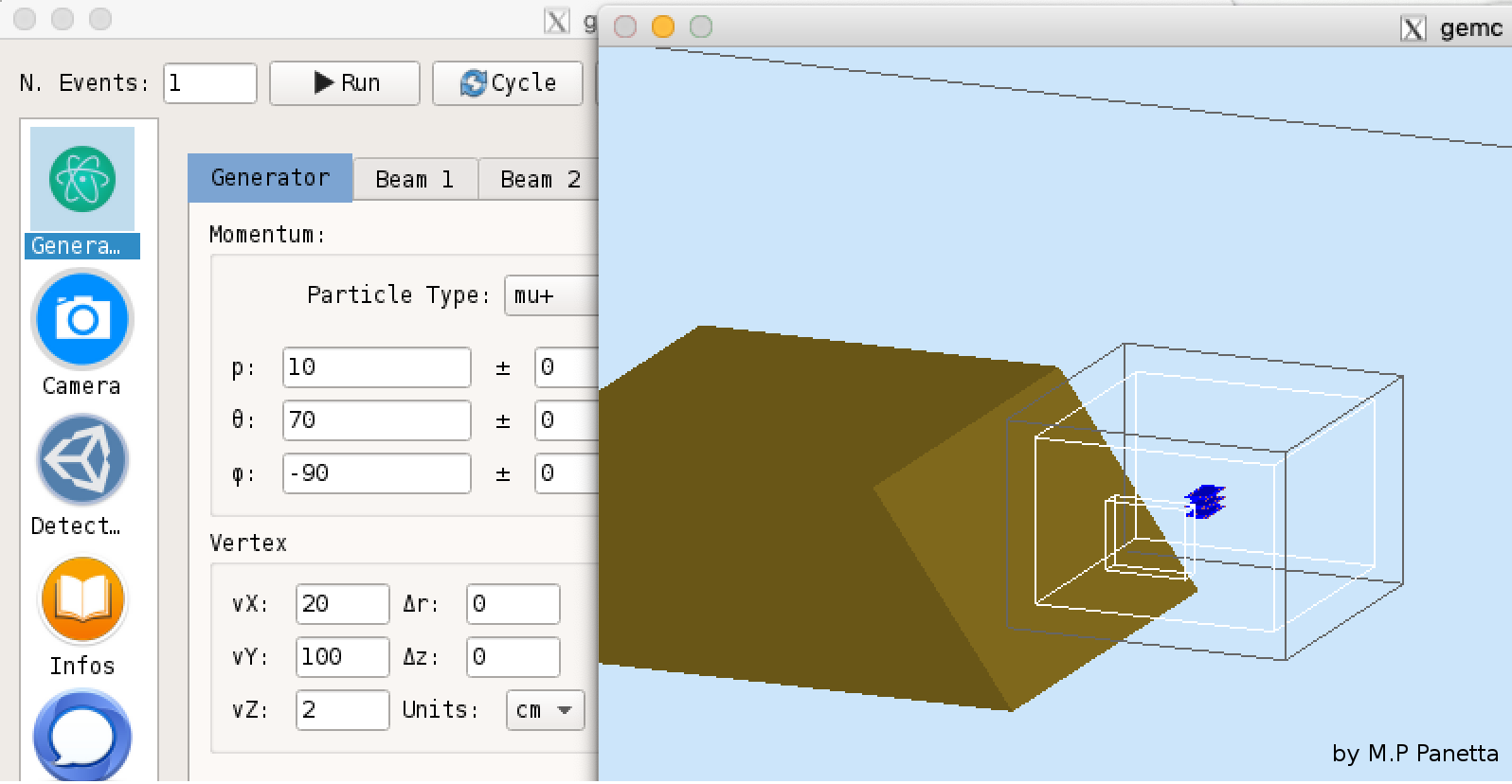Click the Δr input field
1512x784 pixels.
[513, 604]
